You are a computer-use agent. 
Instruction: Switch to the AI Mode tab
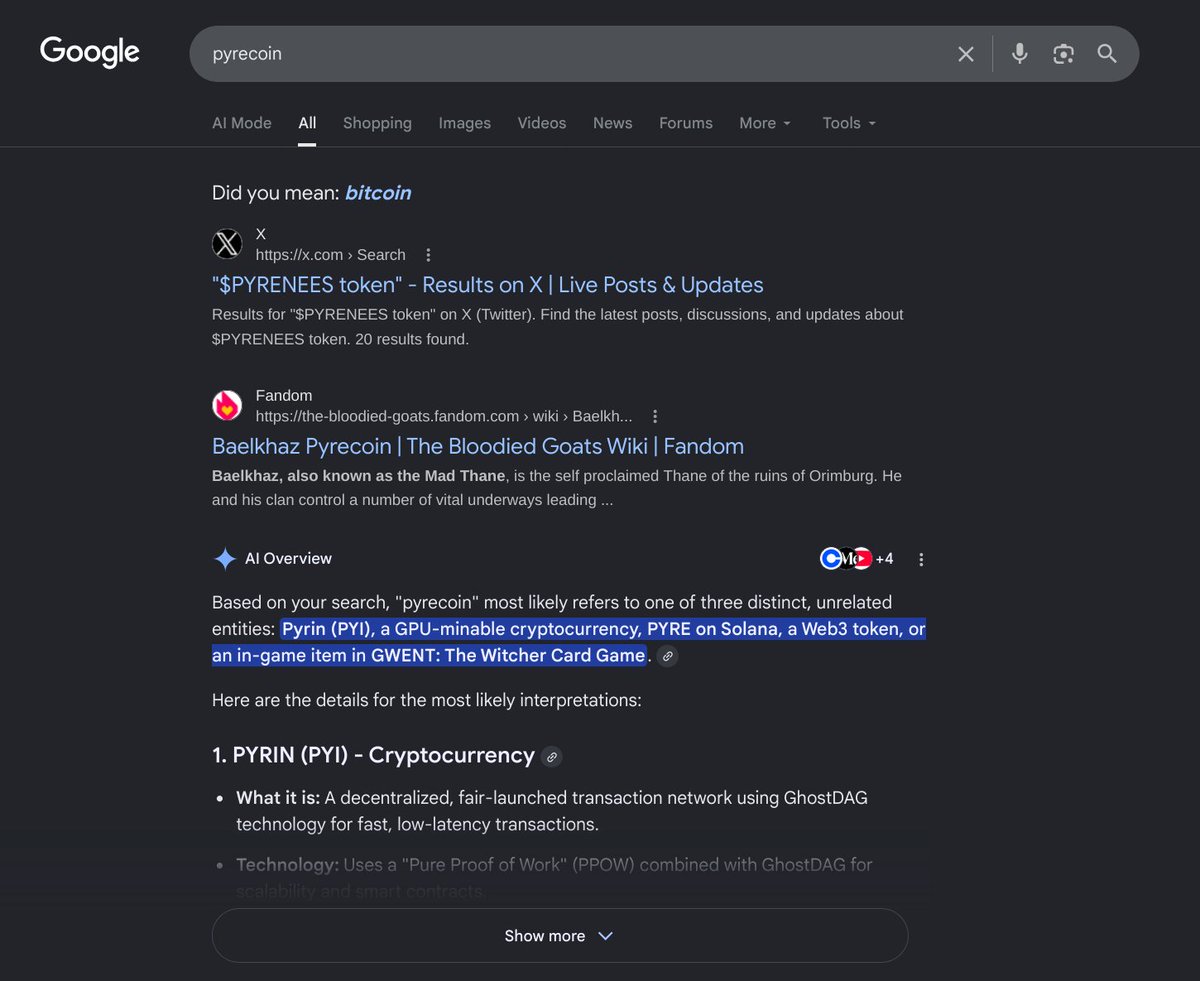242,123
